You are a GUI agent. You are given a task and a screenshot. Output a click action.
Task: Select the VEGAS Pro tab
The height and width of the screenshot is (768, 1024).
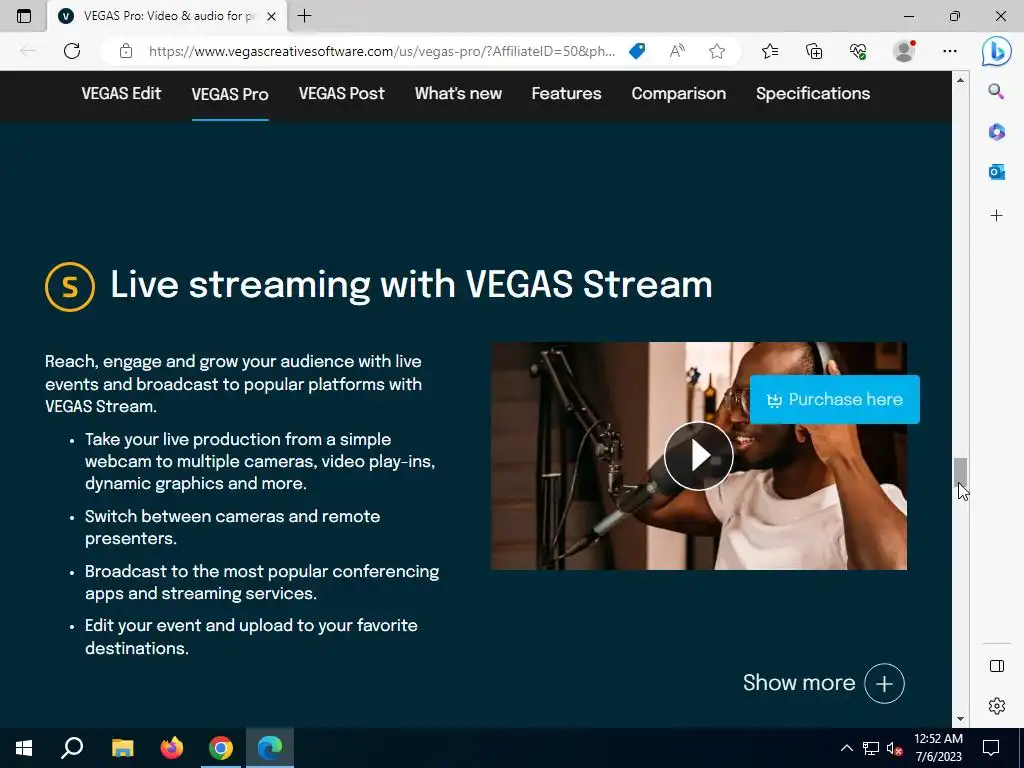(230, 94)
